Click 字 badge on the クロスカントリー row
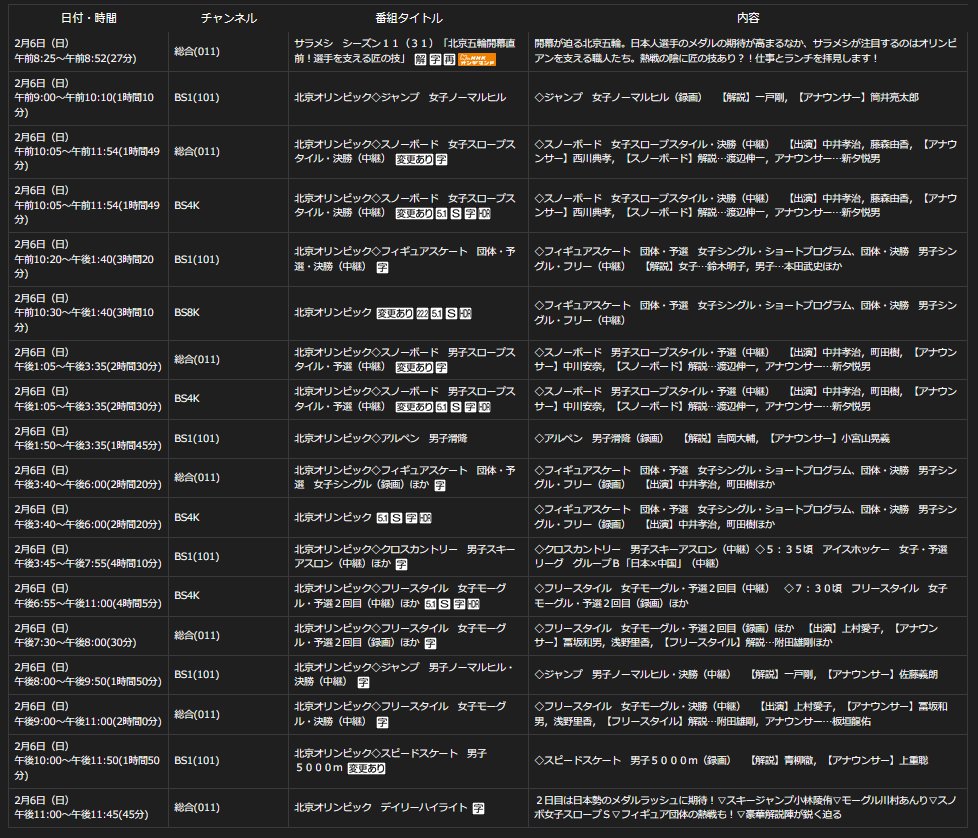Screen dimensions: 978x838 [x=401, y=564]
